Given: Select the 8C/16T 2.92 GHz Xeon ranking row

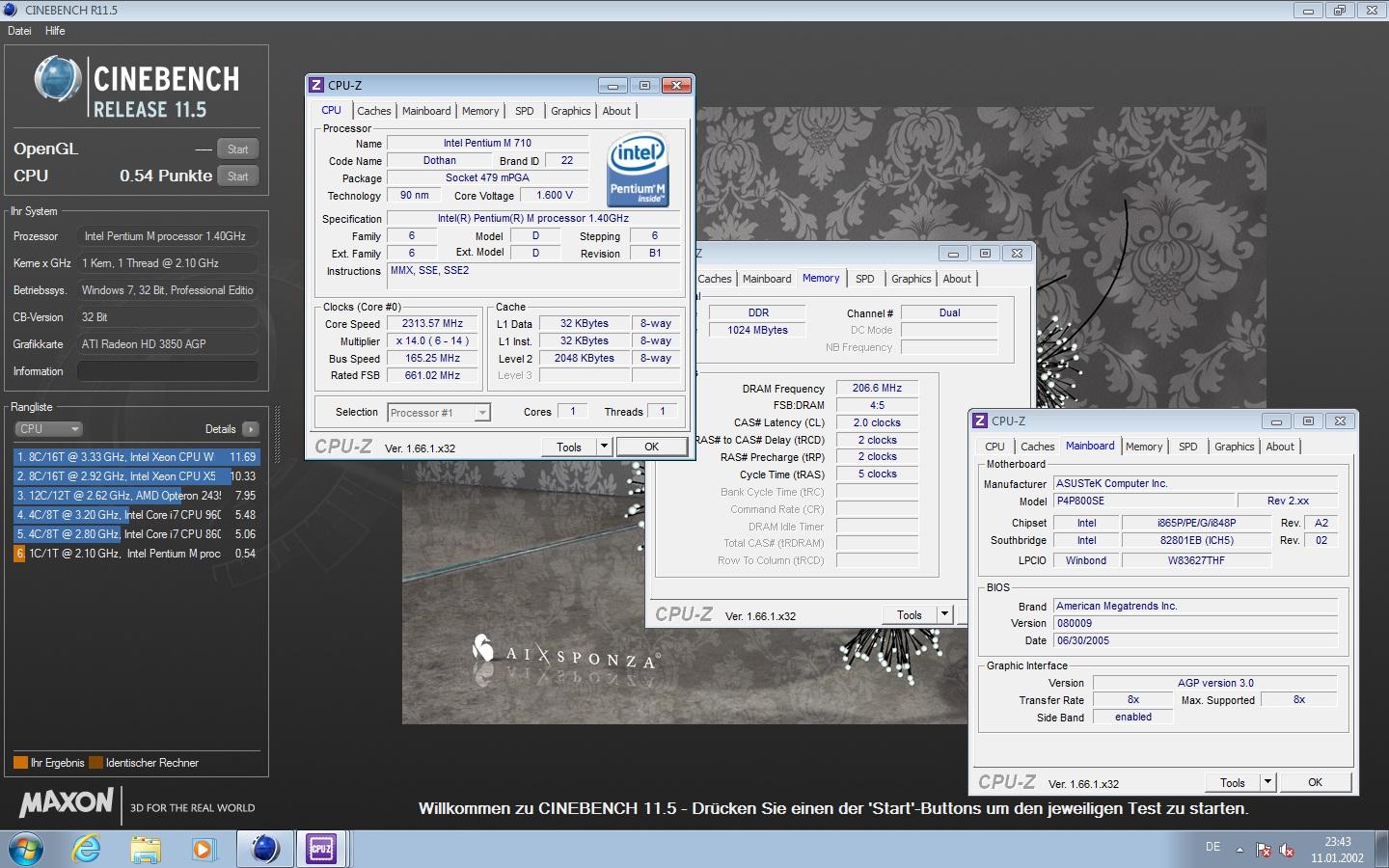Looking at the screenshot, I should pos(136,476).
